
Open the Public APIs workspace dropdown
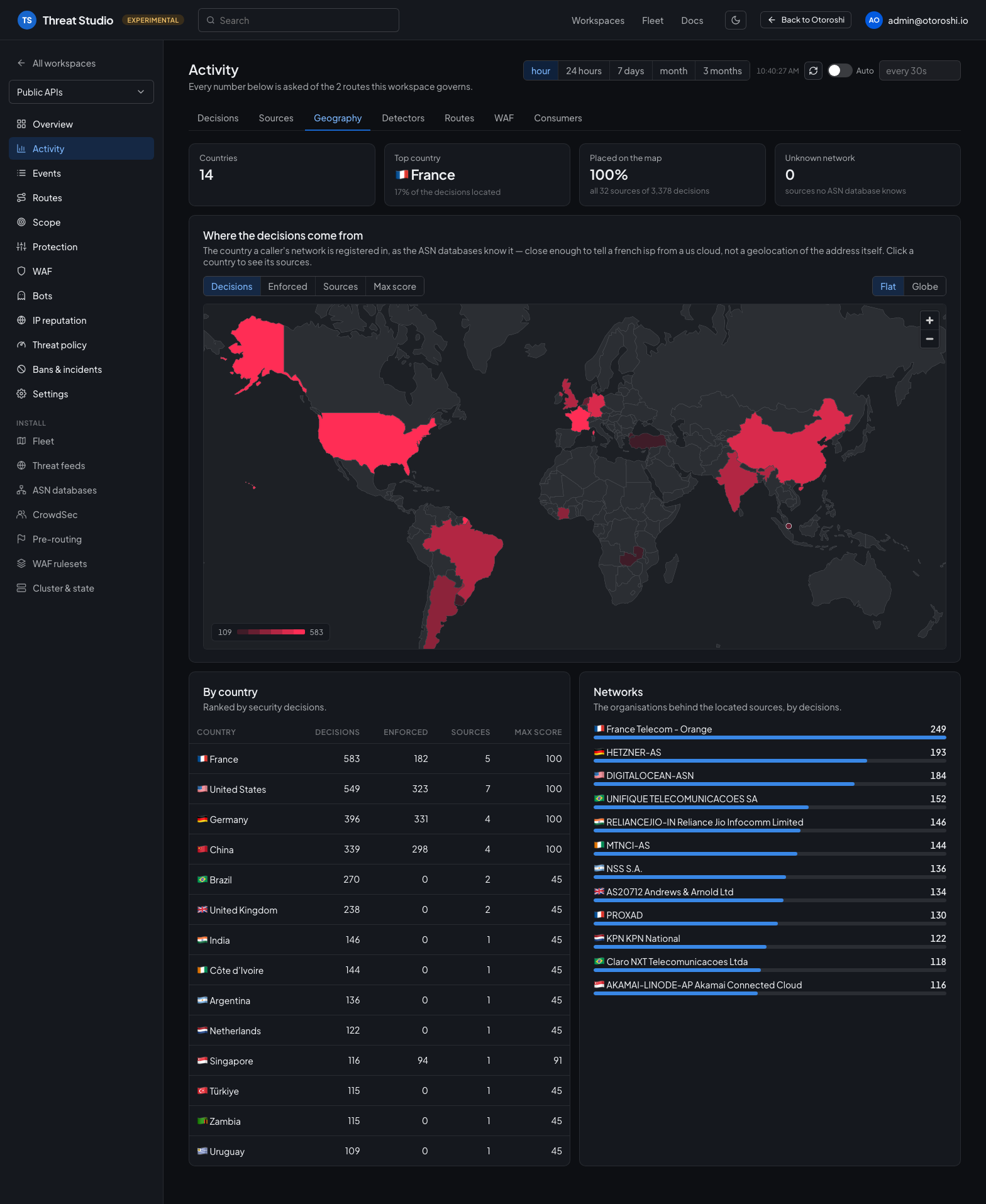point(81,92)
